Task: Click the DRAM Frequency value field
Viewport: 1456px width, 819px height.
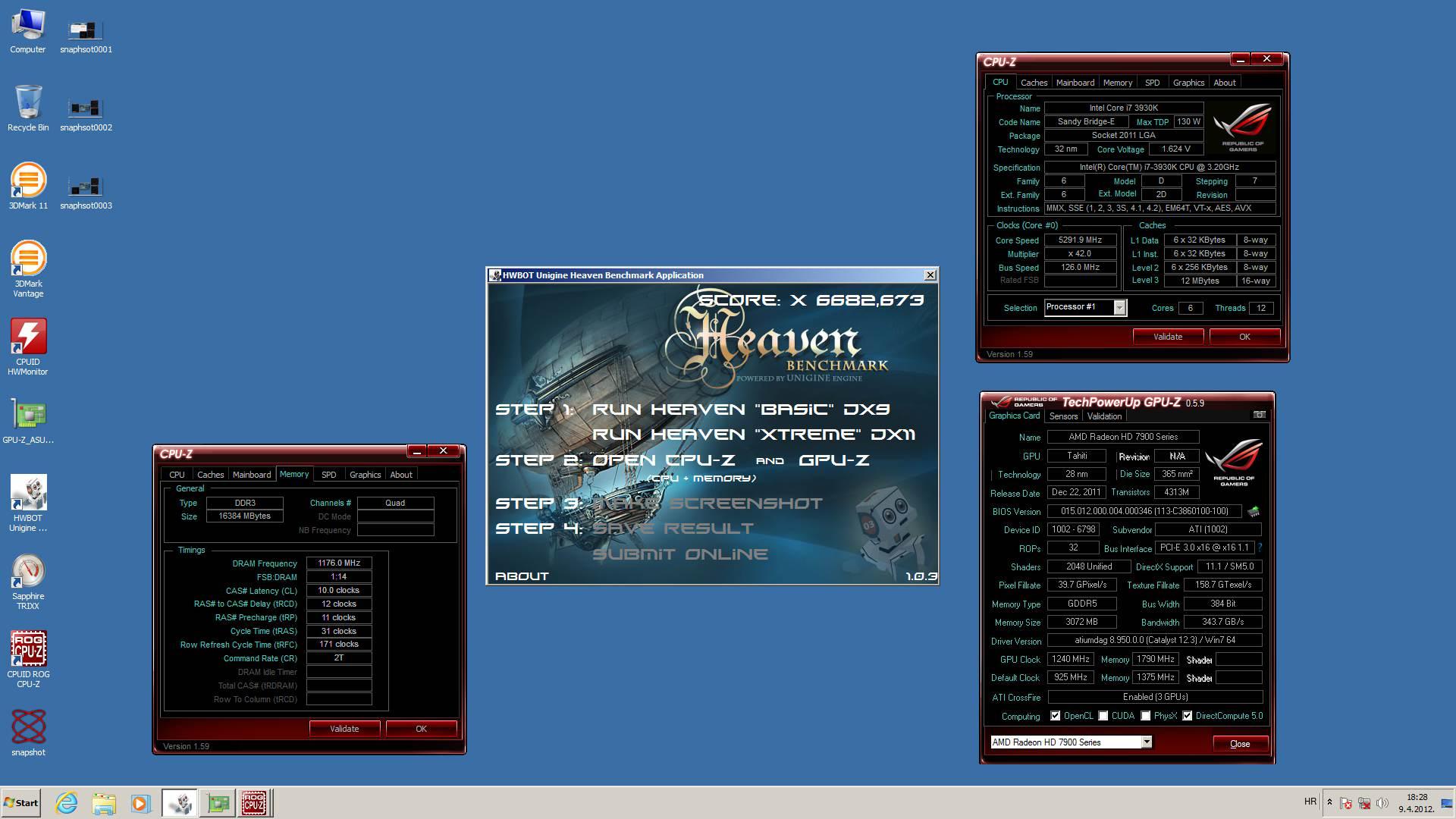Action: click(x=339, y=563)
